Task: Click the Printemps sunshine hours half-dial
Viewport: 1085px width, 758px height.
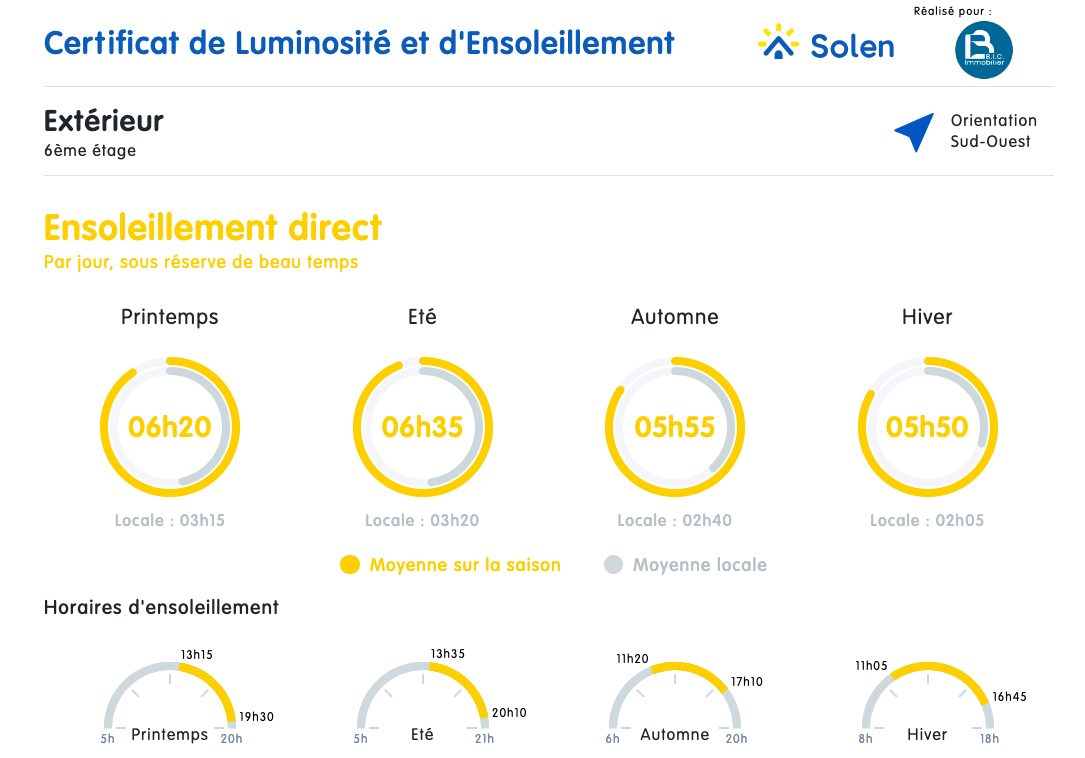Action: pos(170,700)
